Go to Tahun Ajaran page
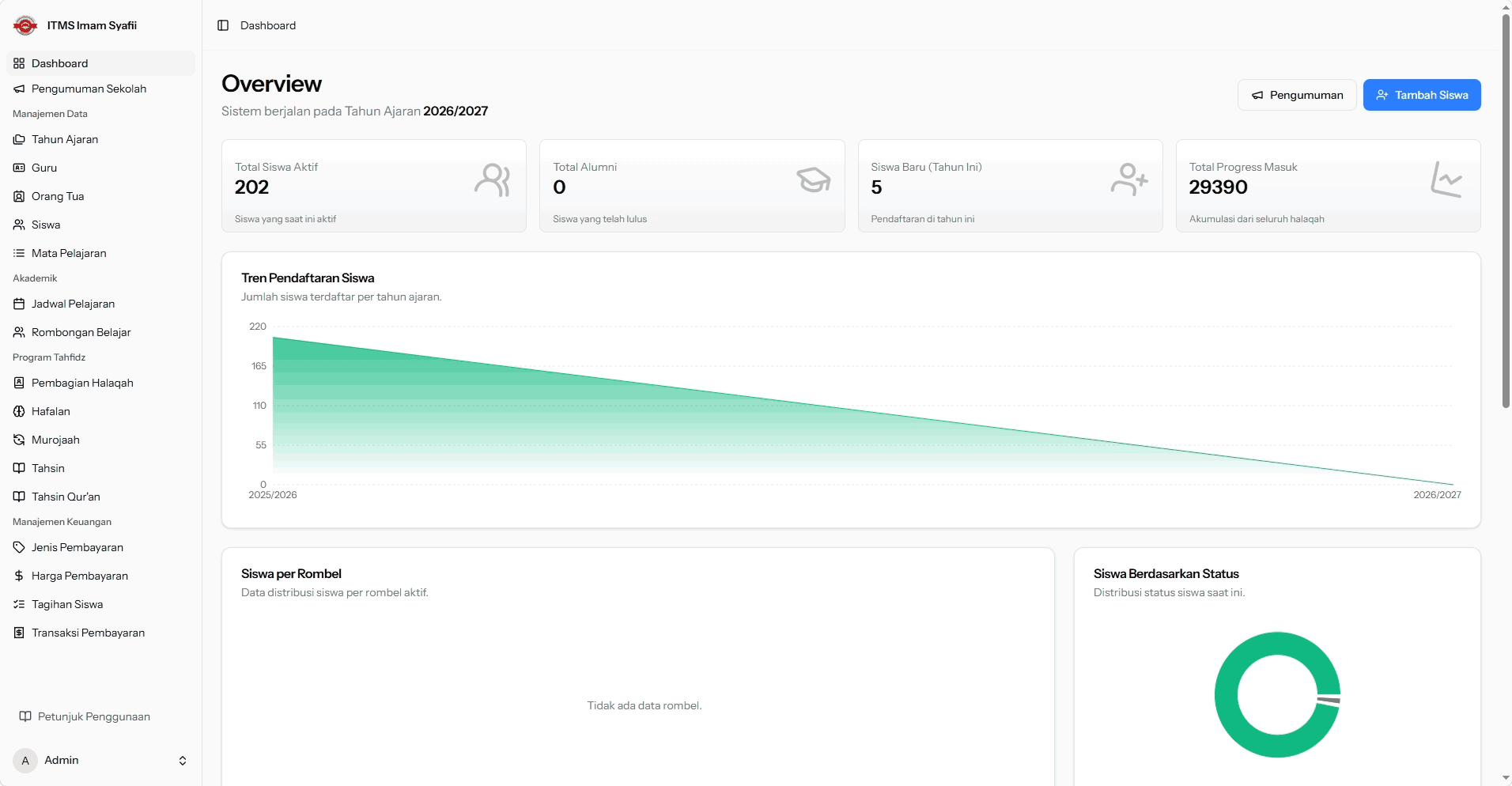 coord(100,139)
